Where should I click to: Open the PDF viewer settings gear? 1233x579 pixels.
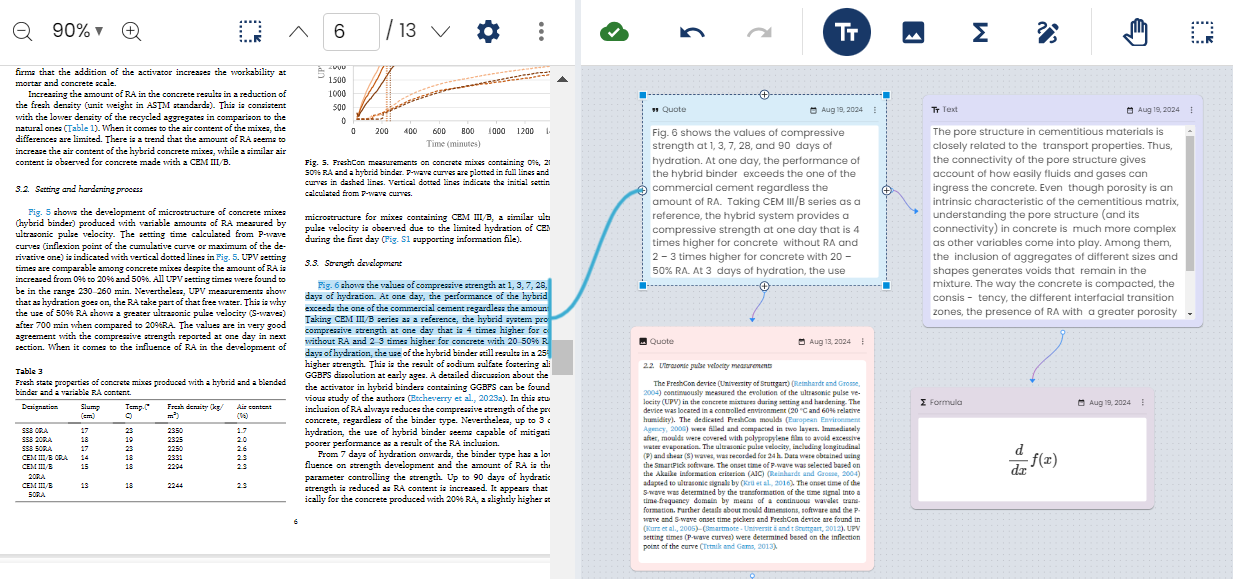click(x=487, y=31)
